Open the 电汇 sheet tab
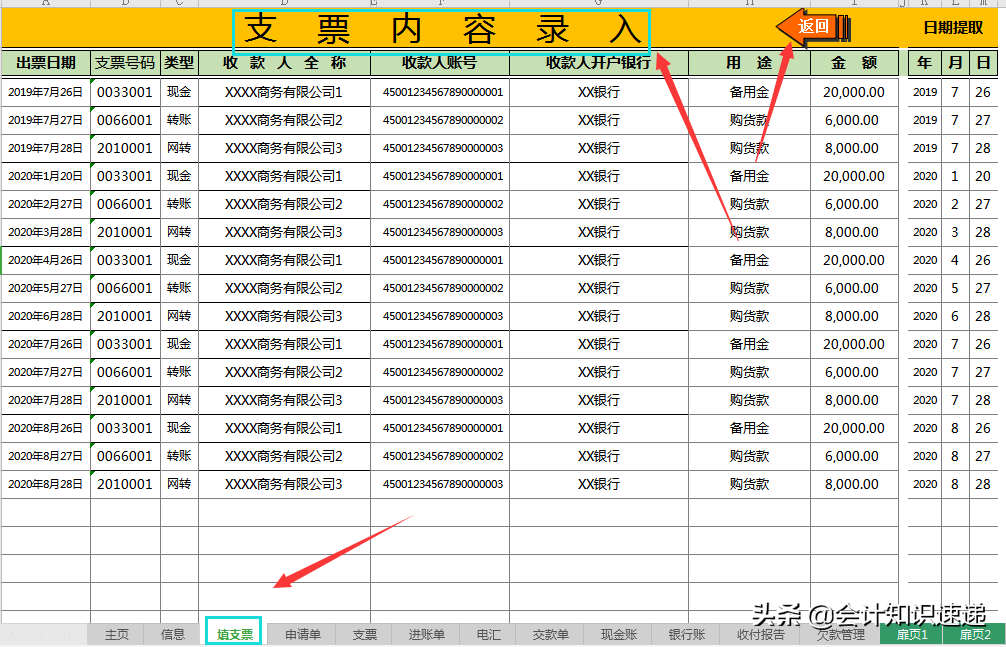Image resolution: width=1006 pixels, height=647 pixels. pyautogui.click(x=486, y=634)
